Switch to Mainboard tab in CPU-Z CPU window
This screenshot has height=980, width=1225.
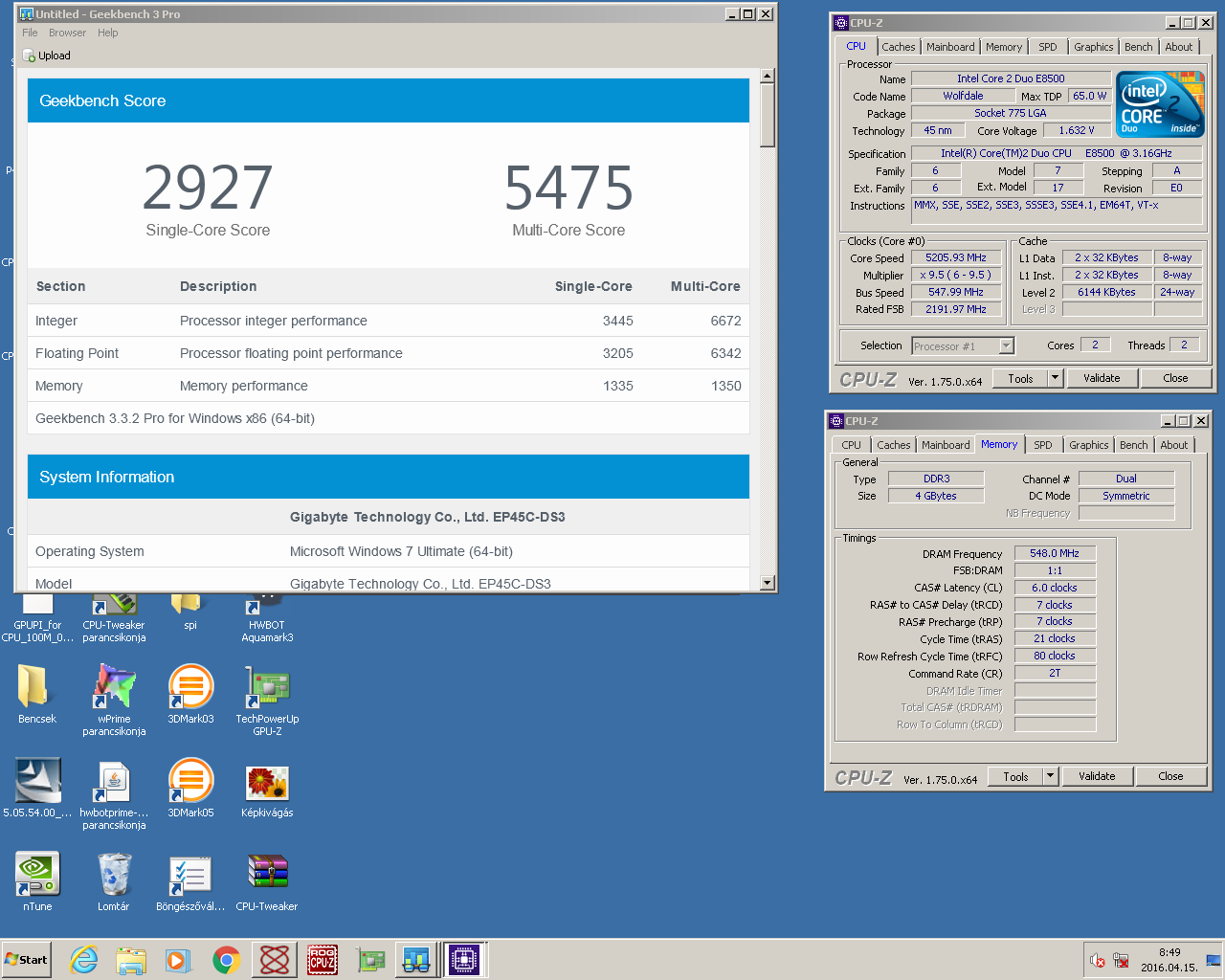(949, 47)
